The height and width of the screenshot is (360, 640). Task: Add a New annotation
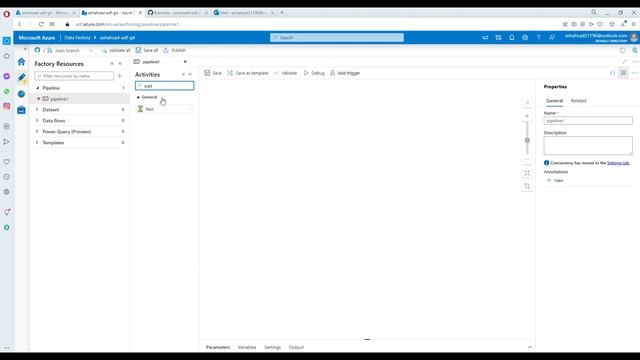[555, 180]
